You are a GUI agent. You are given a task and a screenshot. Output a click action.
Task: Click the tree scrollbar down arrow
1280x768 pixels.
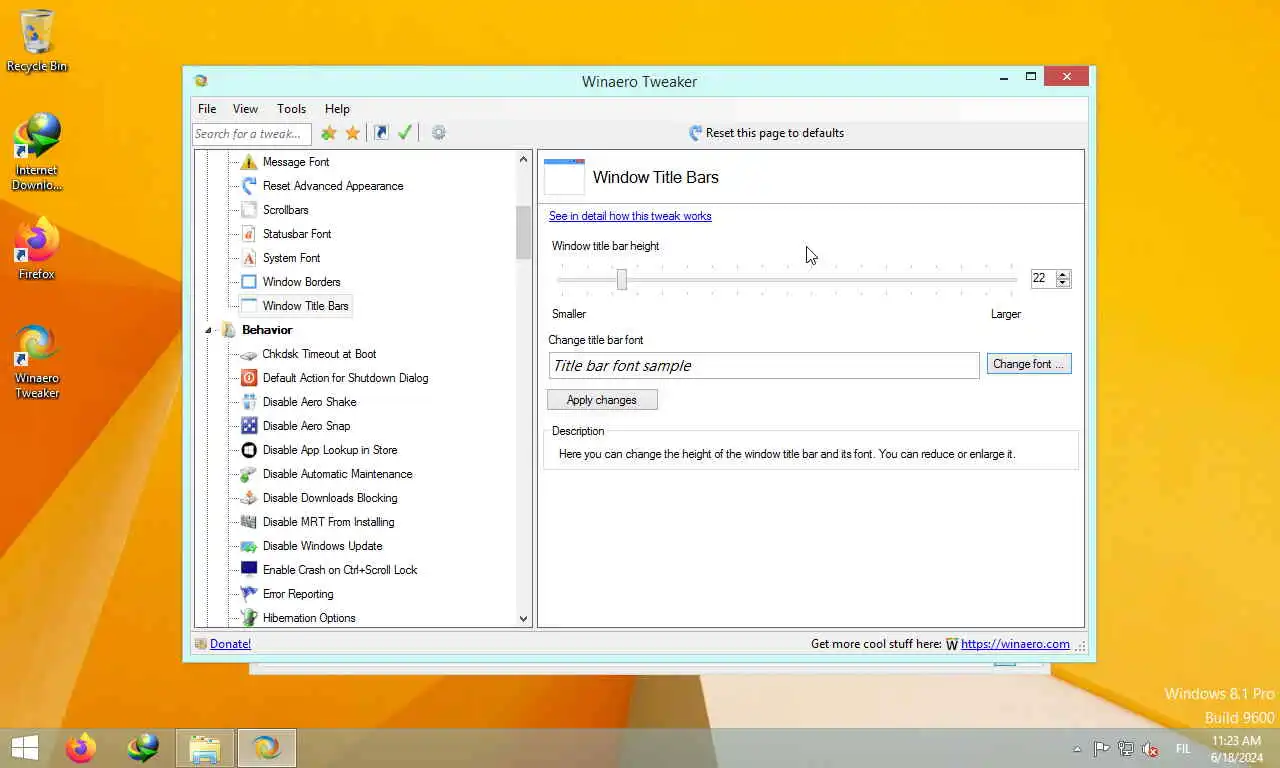[x=523, y=619]
